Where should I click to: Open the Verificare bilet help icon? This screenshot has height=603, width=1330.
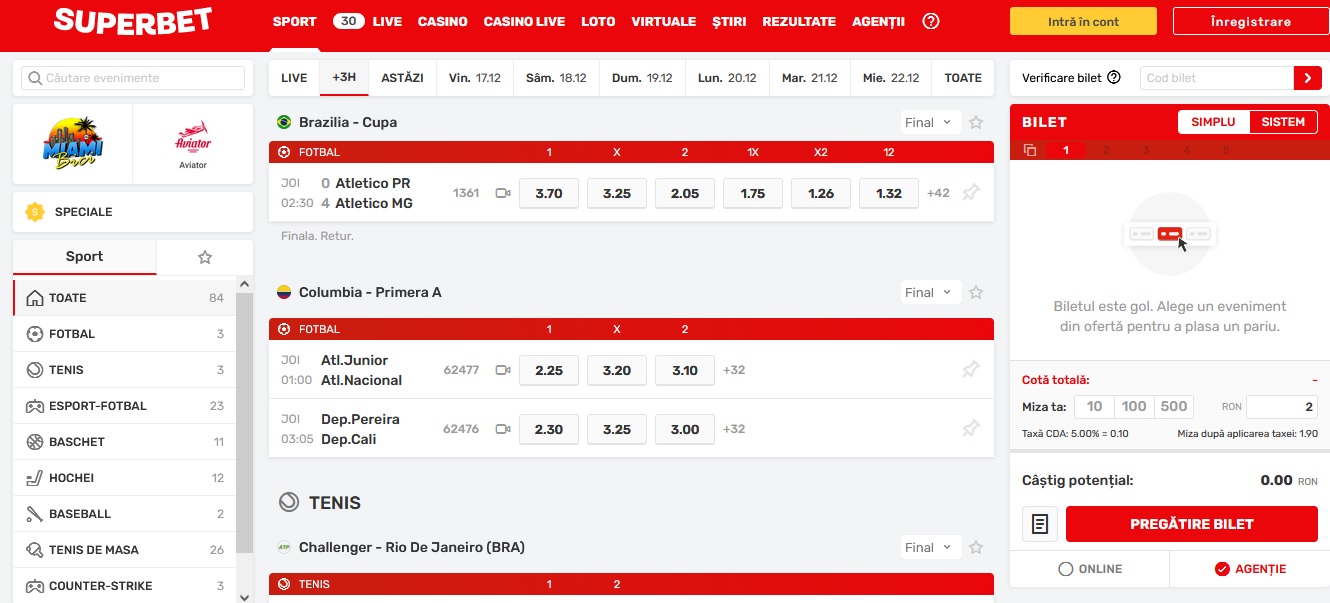pyautogui.click(x=1114, y=78)
